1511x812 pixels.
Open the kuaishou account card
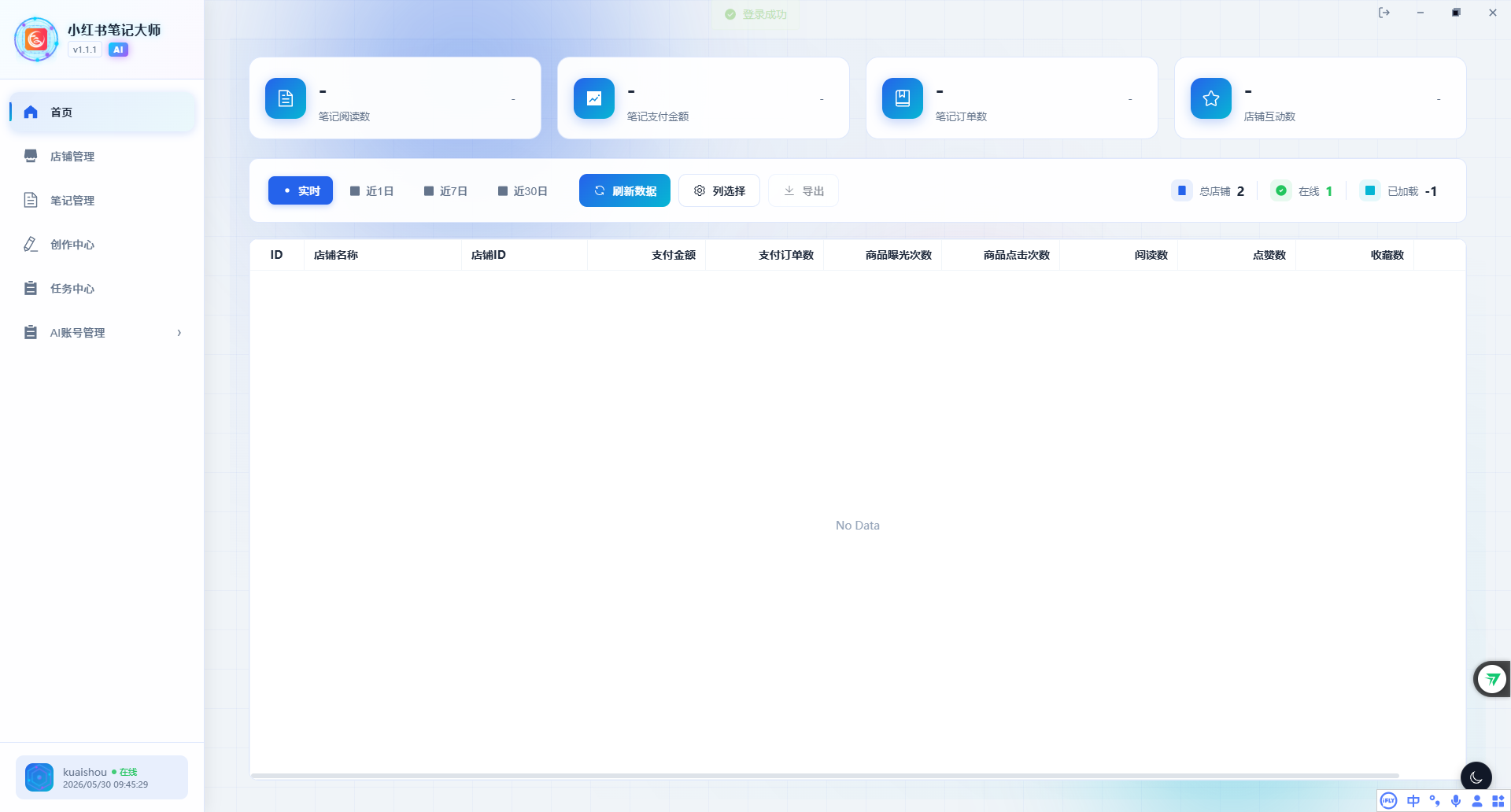[x=102, y=777]
